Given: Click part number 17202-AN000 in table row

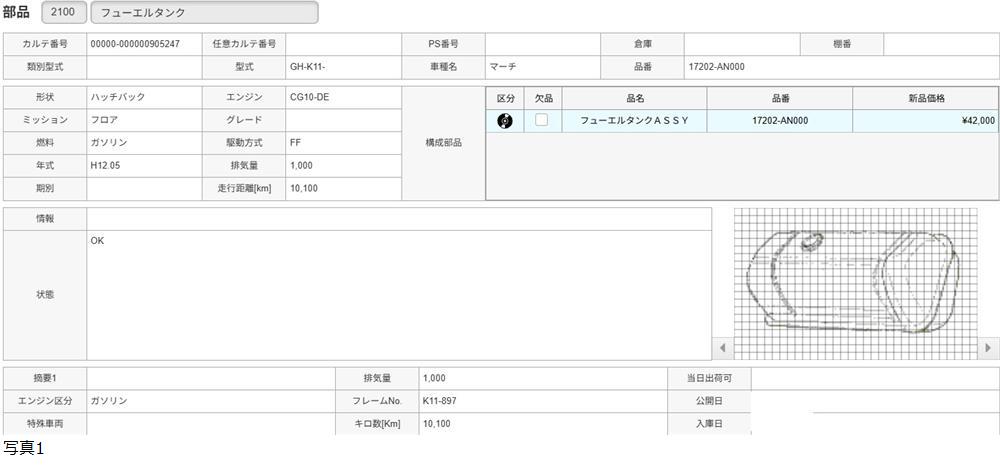Looking at the screenshot, I should 780,121.
